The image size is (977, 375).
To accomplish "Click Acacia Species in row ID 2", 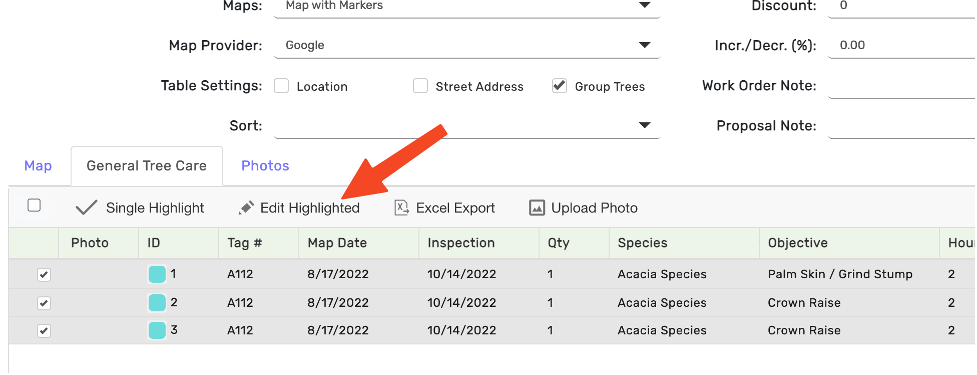I will (x=662, y=303).
